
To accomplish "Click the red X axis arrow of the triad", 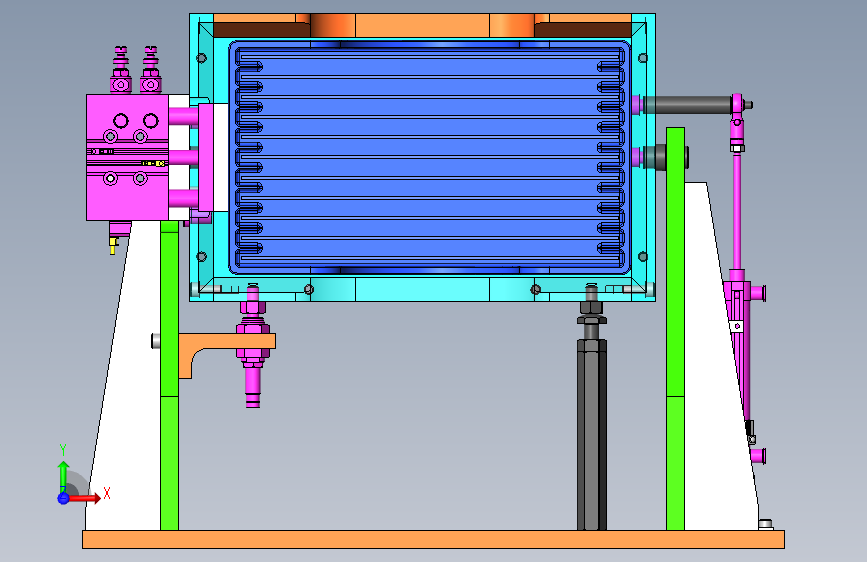I will [83, 498].
